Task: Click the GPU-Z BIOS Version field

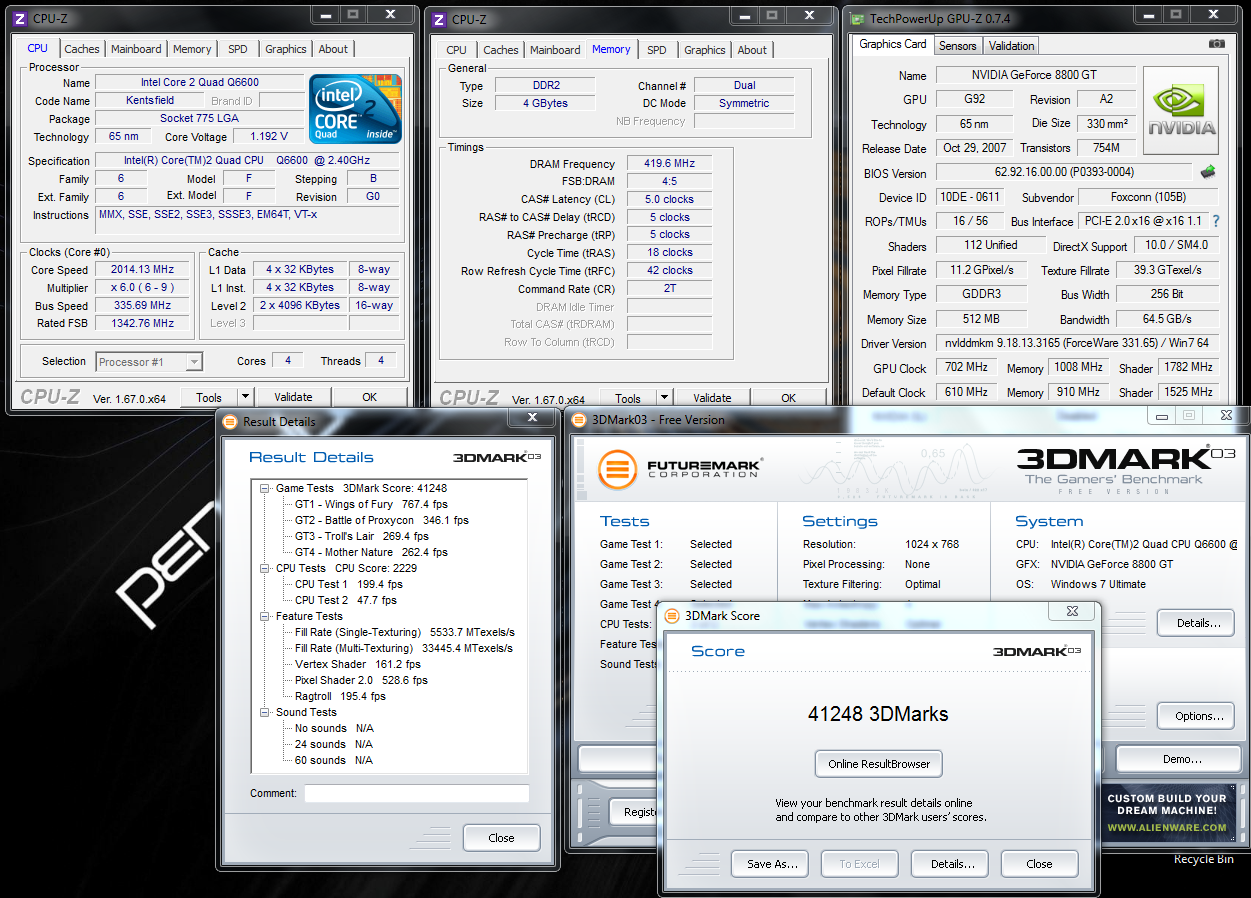Action: pos(1064,172)
